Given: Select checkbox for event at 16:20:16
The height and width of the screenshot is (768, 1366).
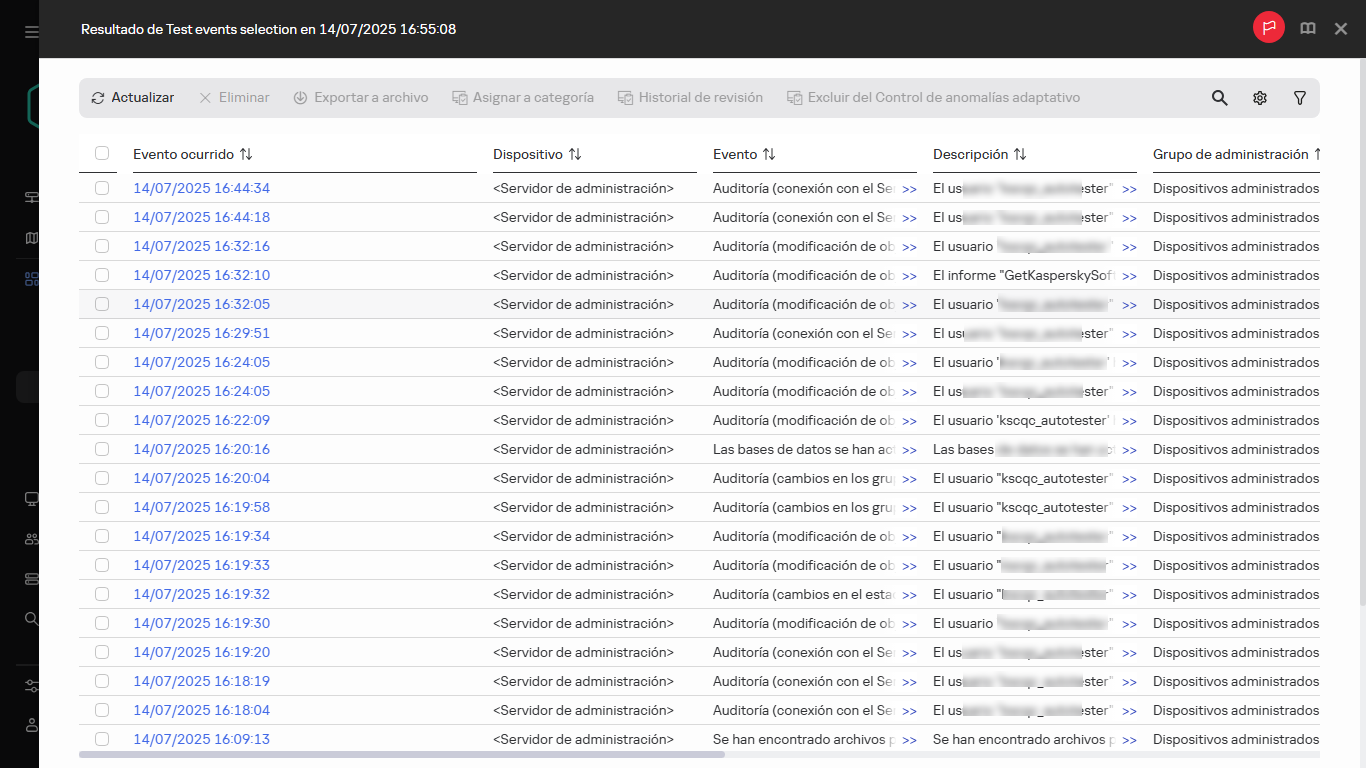Looking at the screenshot, I should coord(102,449).
